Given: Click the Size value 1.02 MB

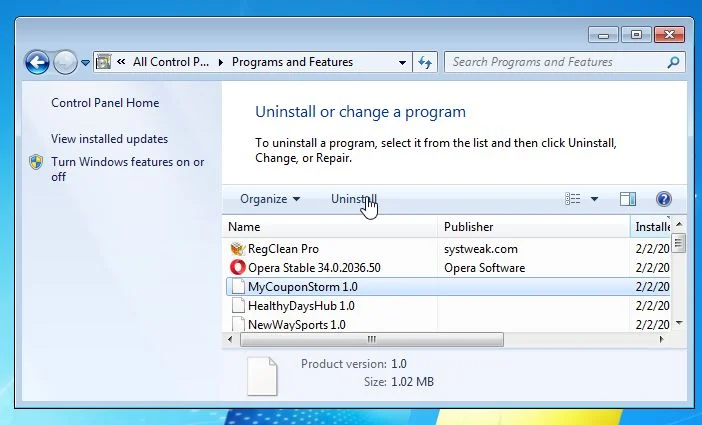Looking at the screenshot, I should click(x=412, y=382).
